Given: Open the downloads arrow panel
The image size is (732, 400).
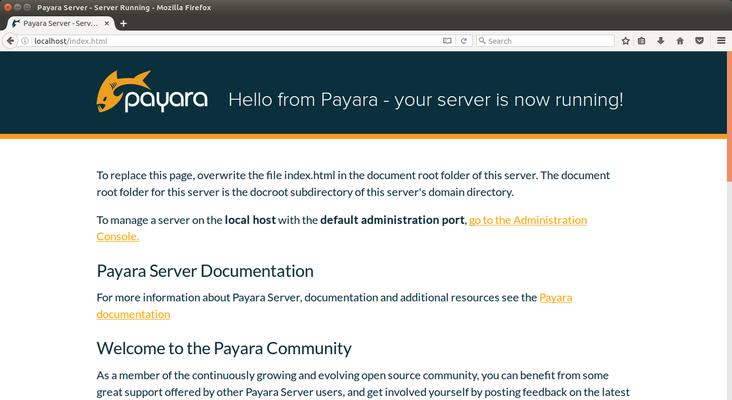Looking at the screenshot, I should click(661, 41).
